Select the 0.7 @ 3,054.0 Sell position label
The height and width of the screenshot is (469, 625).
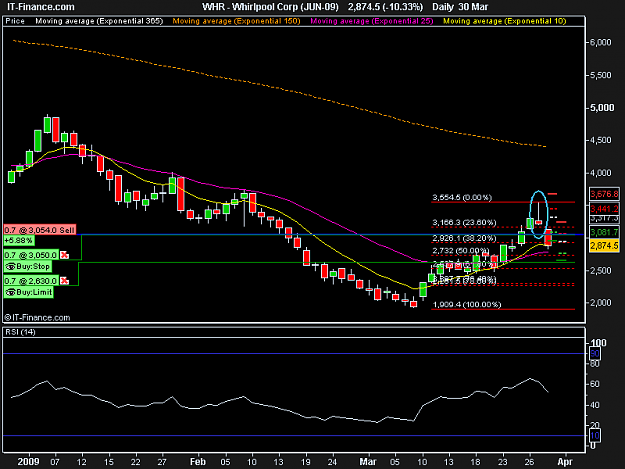tap(39, 230)
